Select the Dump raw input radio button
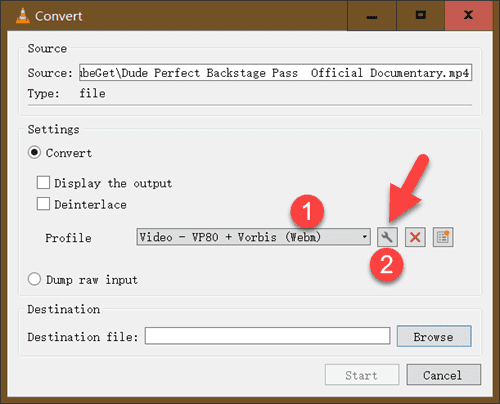Viewport: 500px width, 404px height. coord(34,279)
